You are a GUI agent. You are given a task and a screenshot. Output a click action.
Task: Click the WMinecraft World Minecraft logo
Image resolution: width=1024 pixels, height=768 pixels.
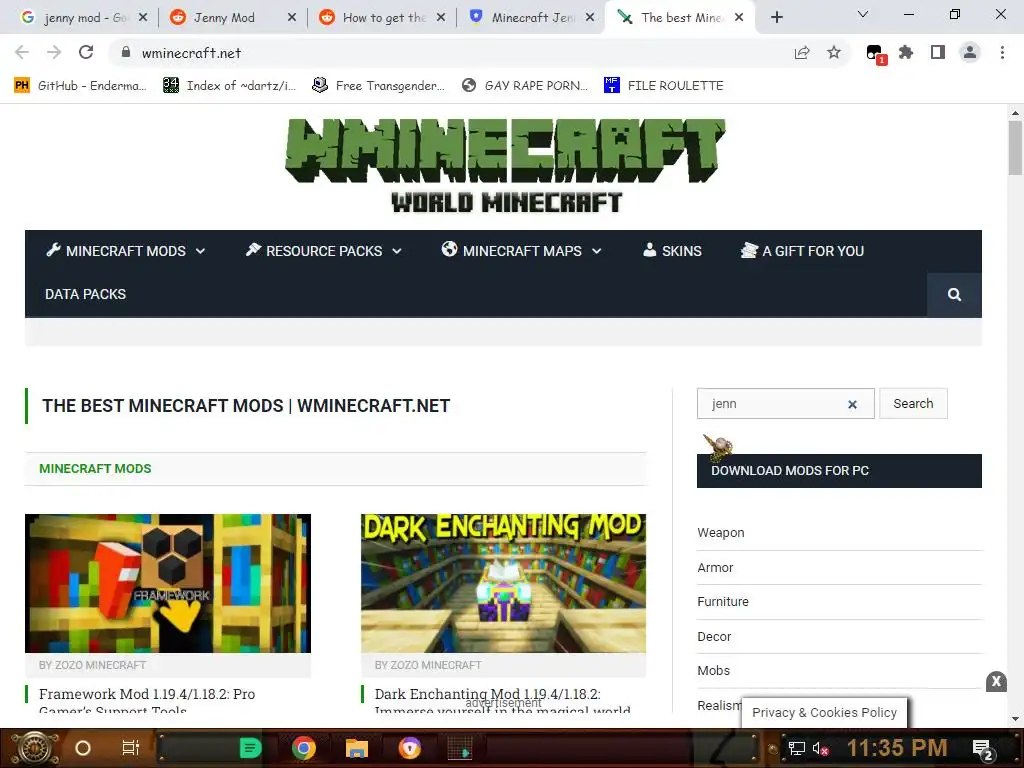pos(505,166)
